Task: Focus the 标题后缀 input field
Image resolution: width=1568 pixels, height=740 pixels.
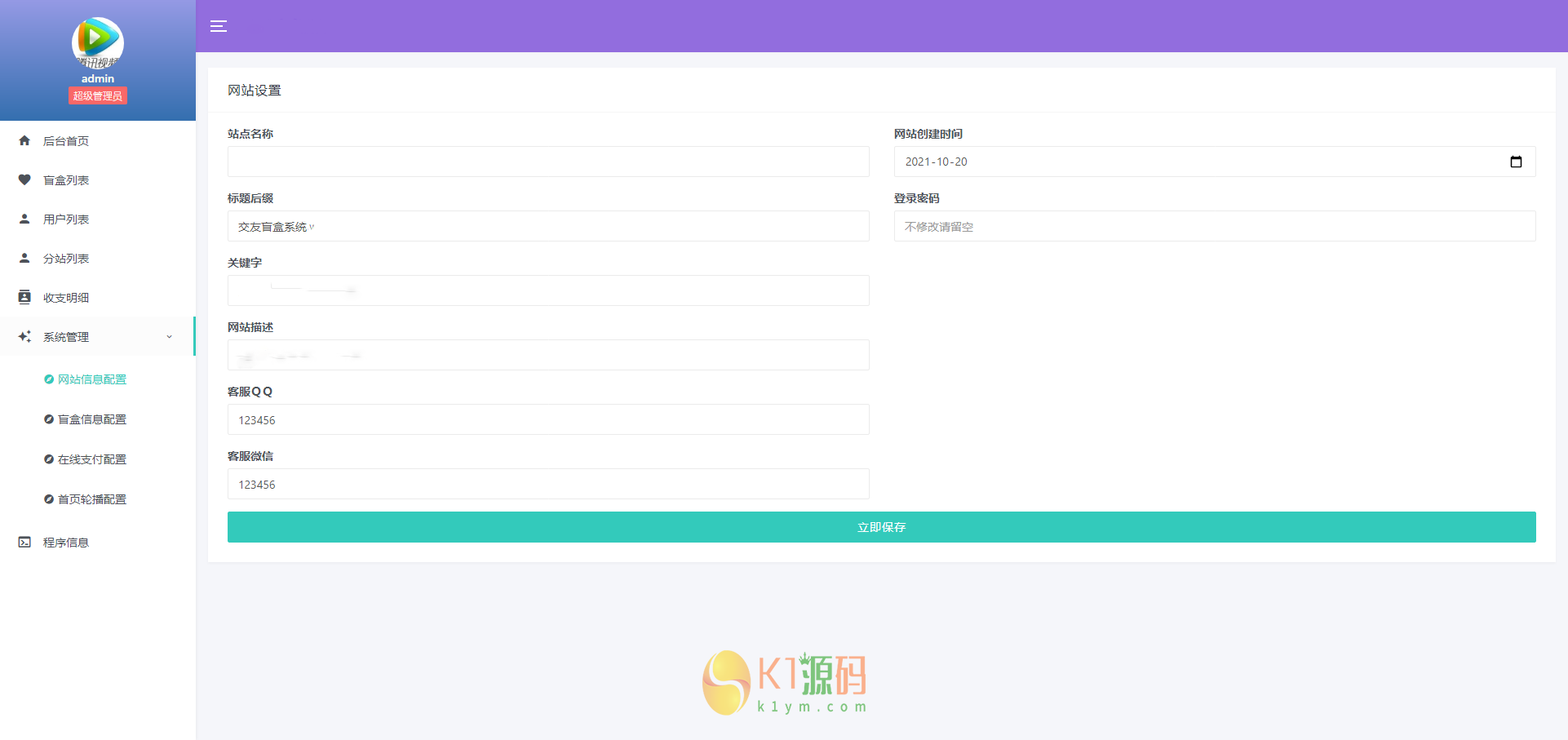Action: coord(548,226)
